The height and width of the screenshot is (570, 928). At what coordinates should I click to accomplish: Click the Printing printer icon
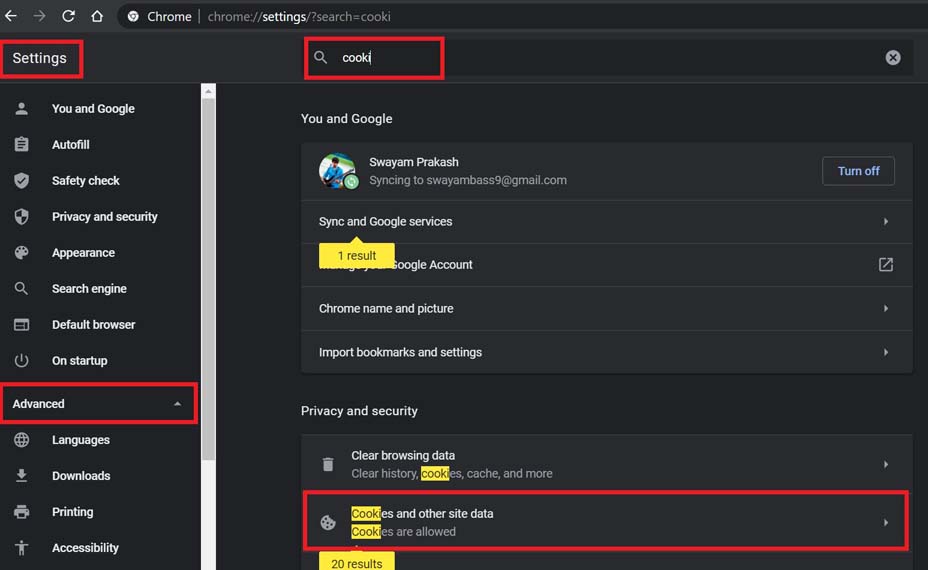[x=21, y=511]
